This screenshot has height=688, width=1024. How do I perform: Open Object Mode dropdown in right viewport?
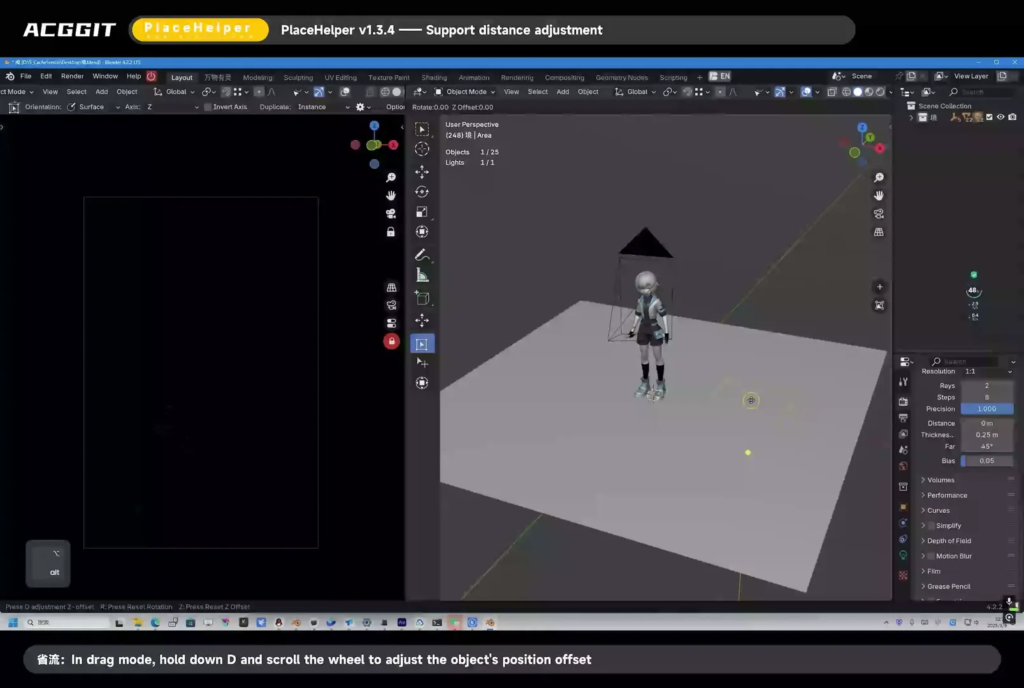[x=465, y=92]
